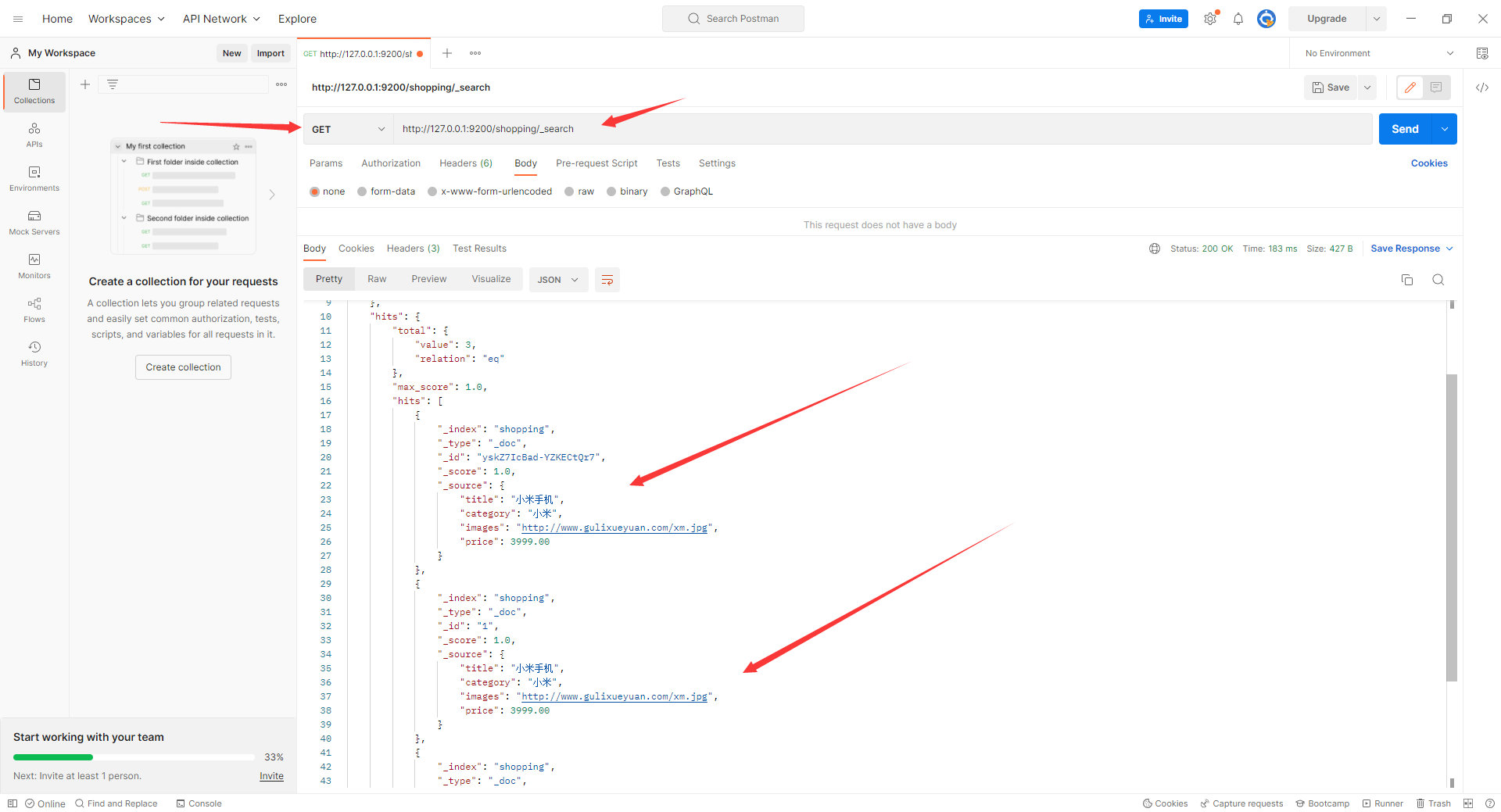Open the collections ellipsis options
1501x812 pixels.
(x=281, y=84)
